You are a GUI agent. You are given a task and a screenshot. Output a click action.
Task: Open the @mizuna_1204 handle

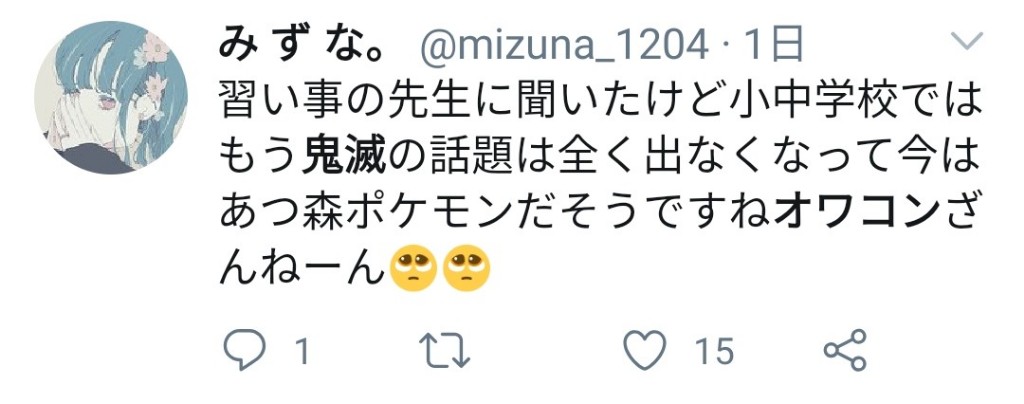563,46
